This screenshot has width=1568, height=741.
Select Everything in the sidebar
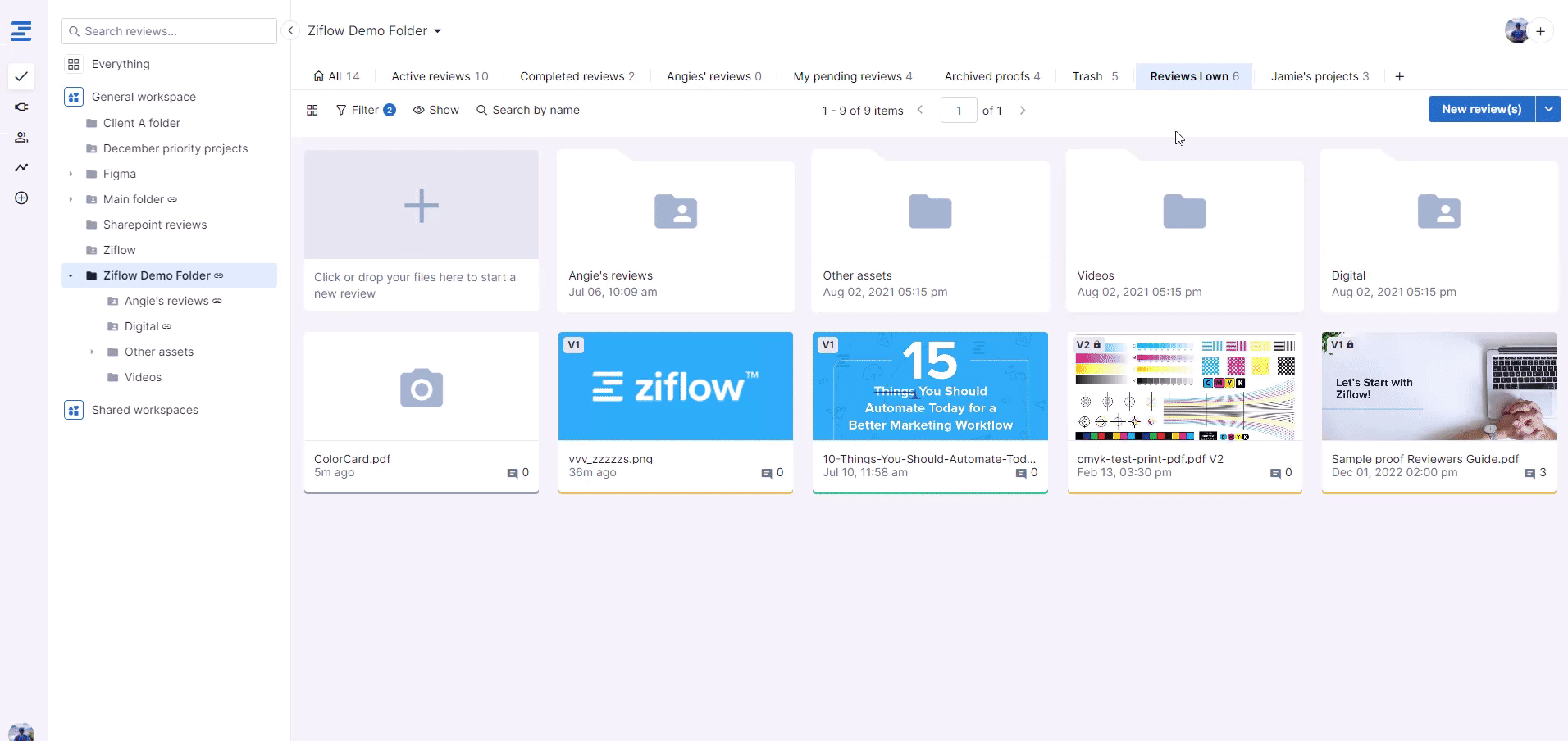click(x=121, y=64)
